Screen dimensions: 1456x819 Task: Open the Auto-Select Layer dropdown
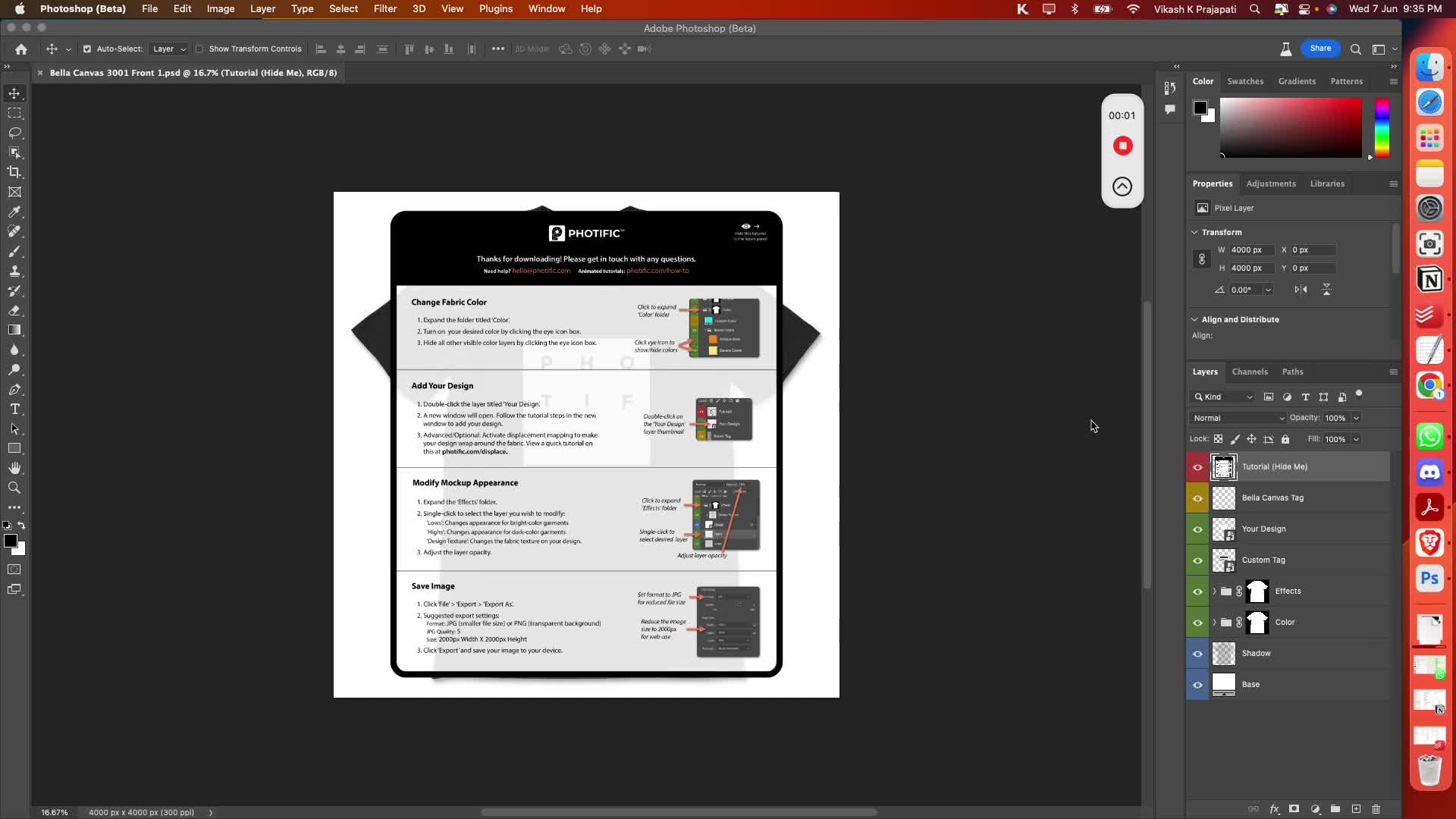tap(169, 49)
